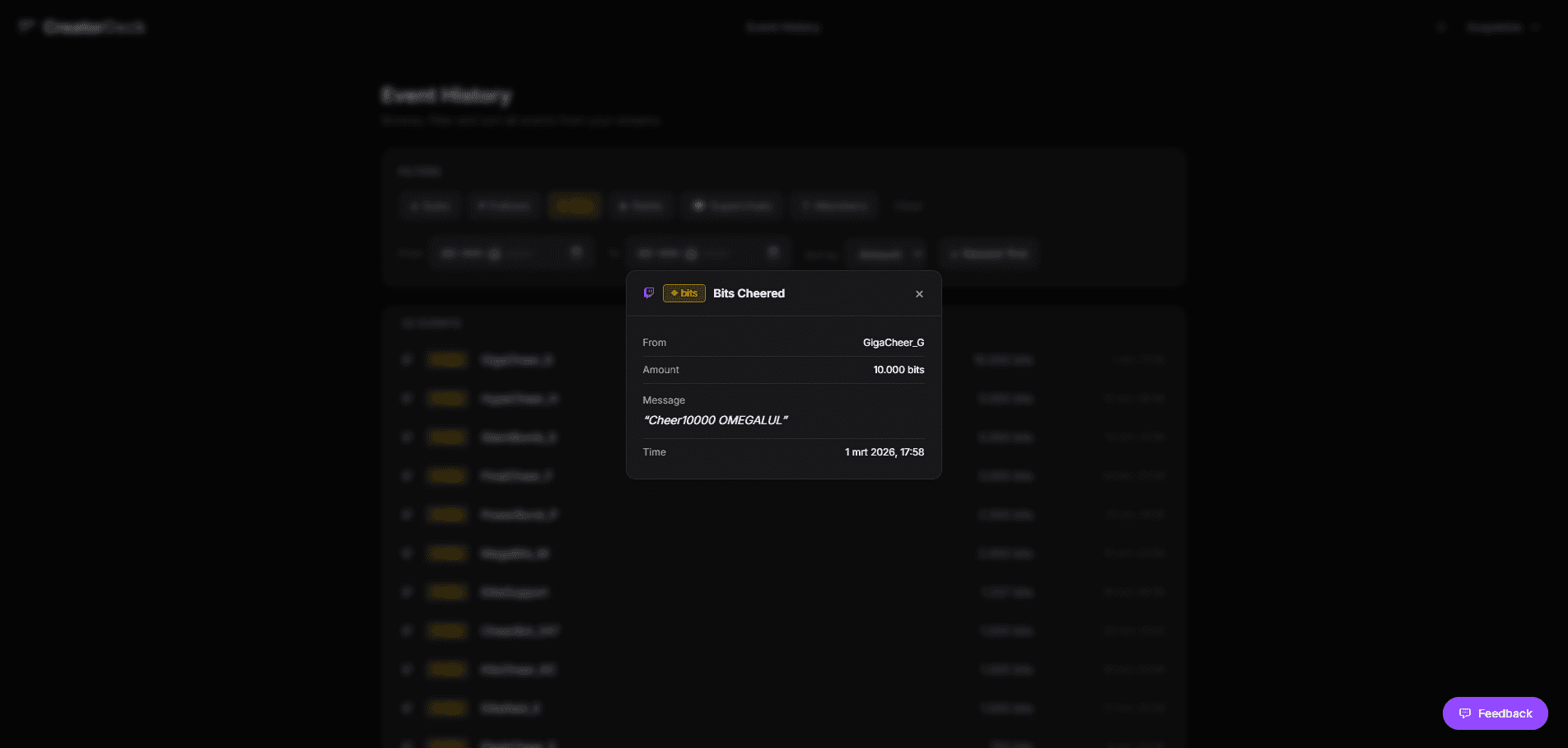Click the time value "1 mrt 2026, 17:58"
The width and height of the screenshot is (1568, 748).
tap(884, 452)
